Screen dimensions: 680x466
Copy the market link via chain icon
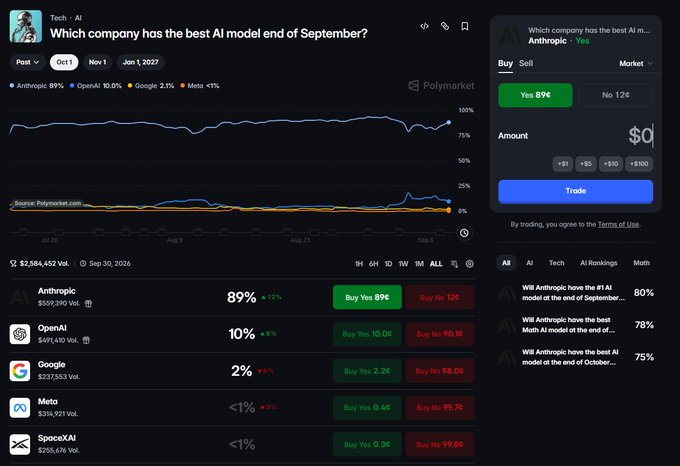click(x=445, y=26)
